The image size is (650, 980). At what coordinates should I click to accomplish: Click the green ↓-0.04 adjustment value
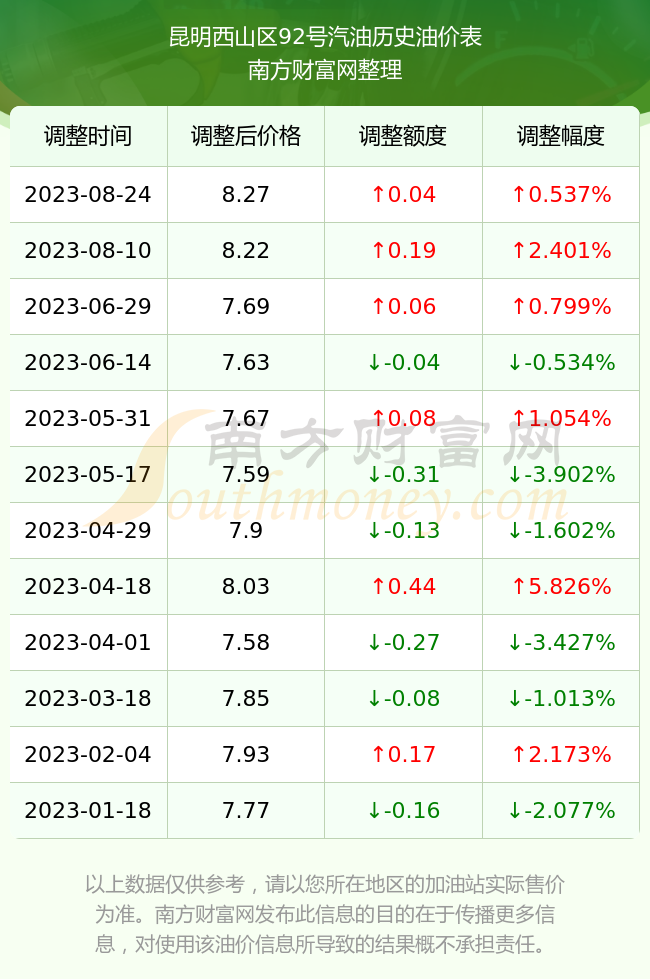403,362
